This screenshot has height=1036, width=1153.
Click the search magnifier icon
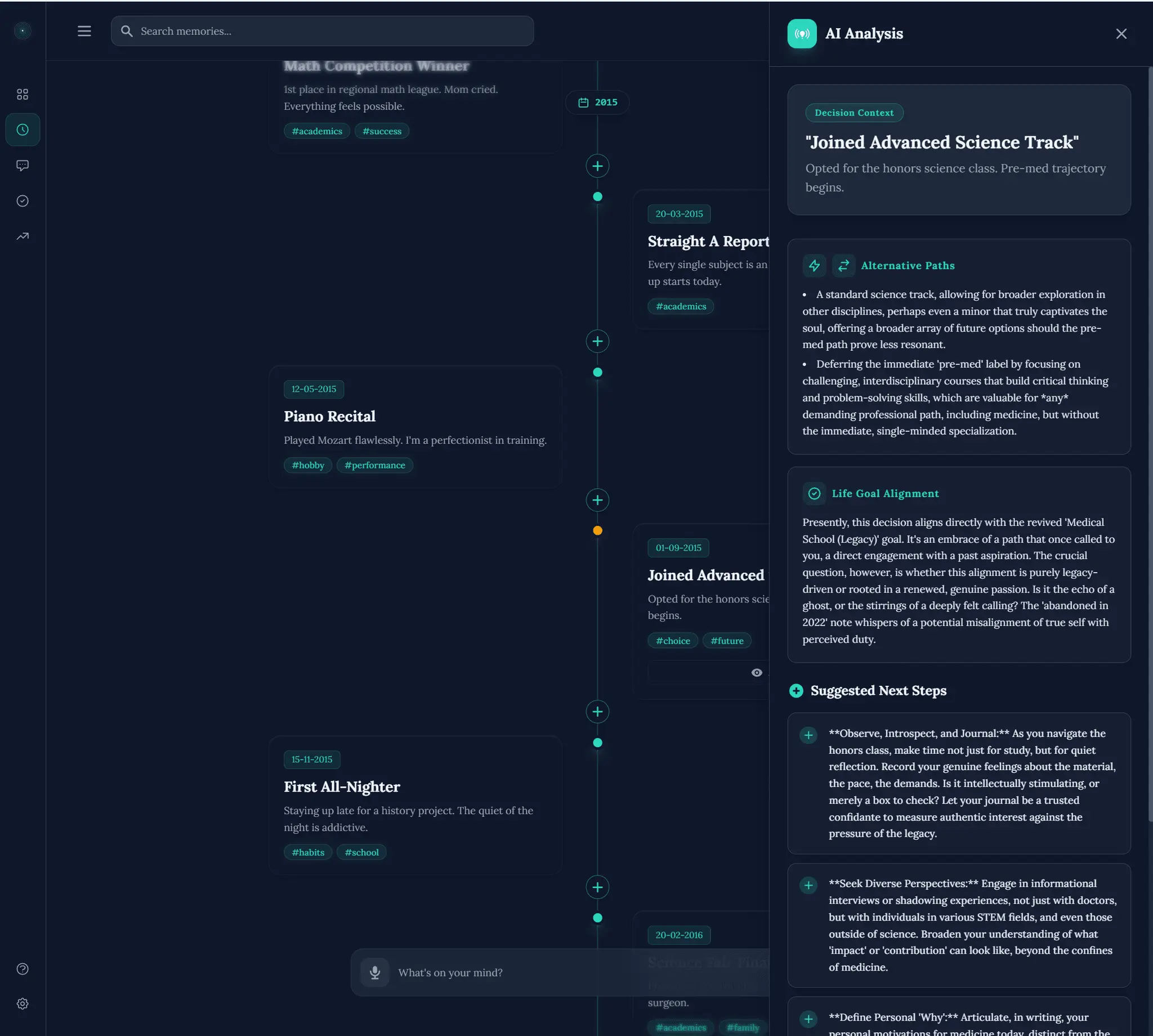(127, 32)
